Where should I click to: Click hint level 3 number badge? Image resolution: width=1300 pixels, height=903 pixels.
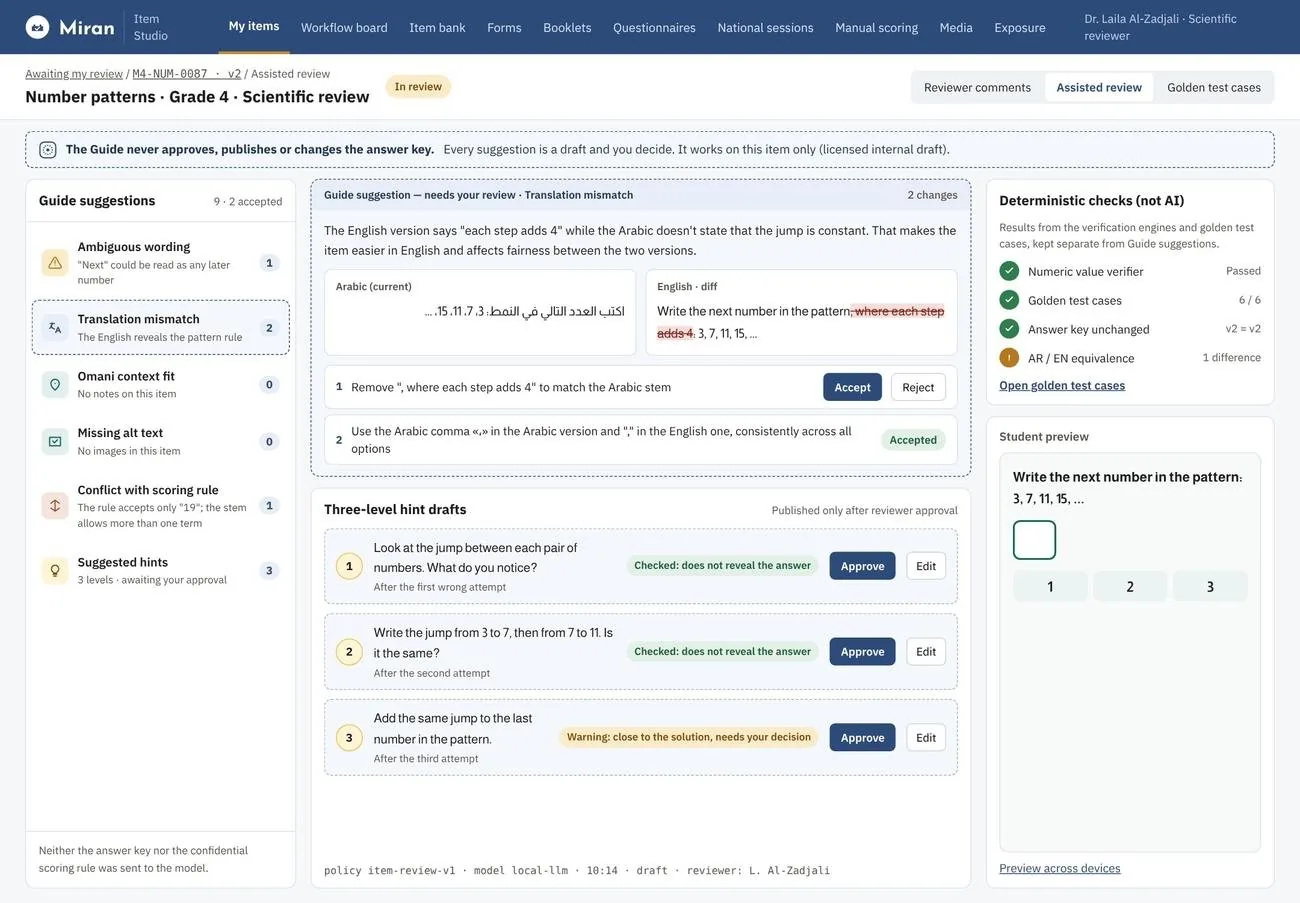click(x=349, y=738)
